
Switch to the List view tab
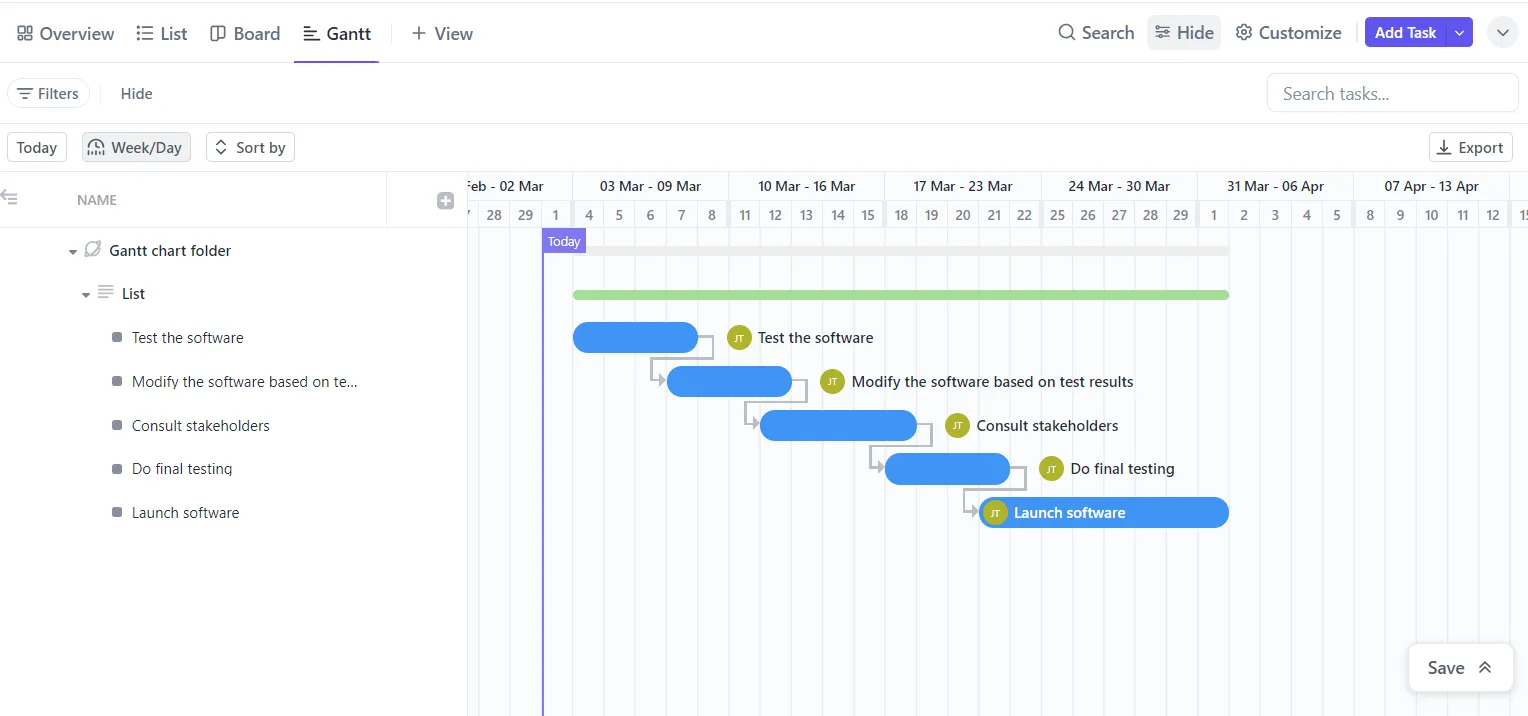pyautogui.click(x=161, y=33)
